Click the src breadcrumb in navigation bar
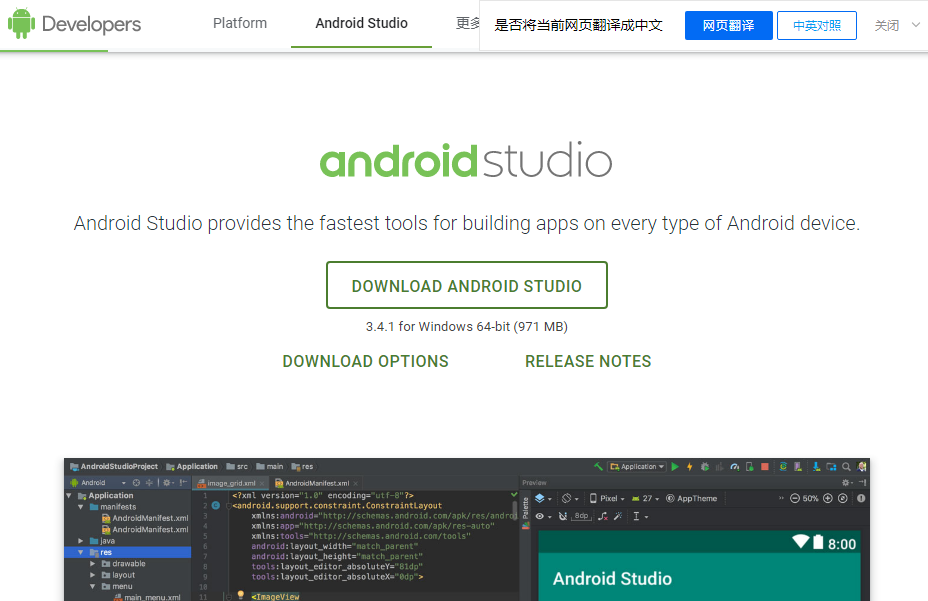Viewport: 928px width, 601px height. [x=237, y=467]
